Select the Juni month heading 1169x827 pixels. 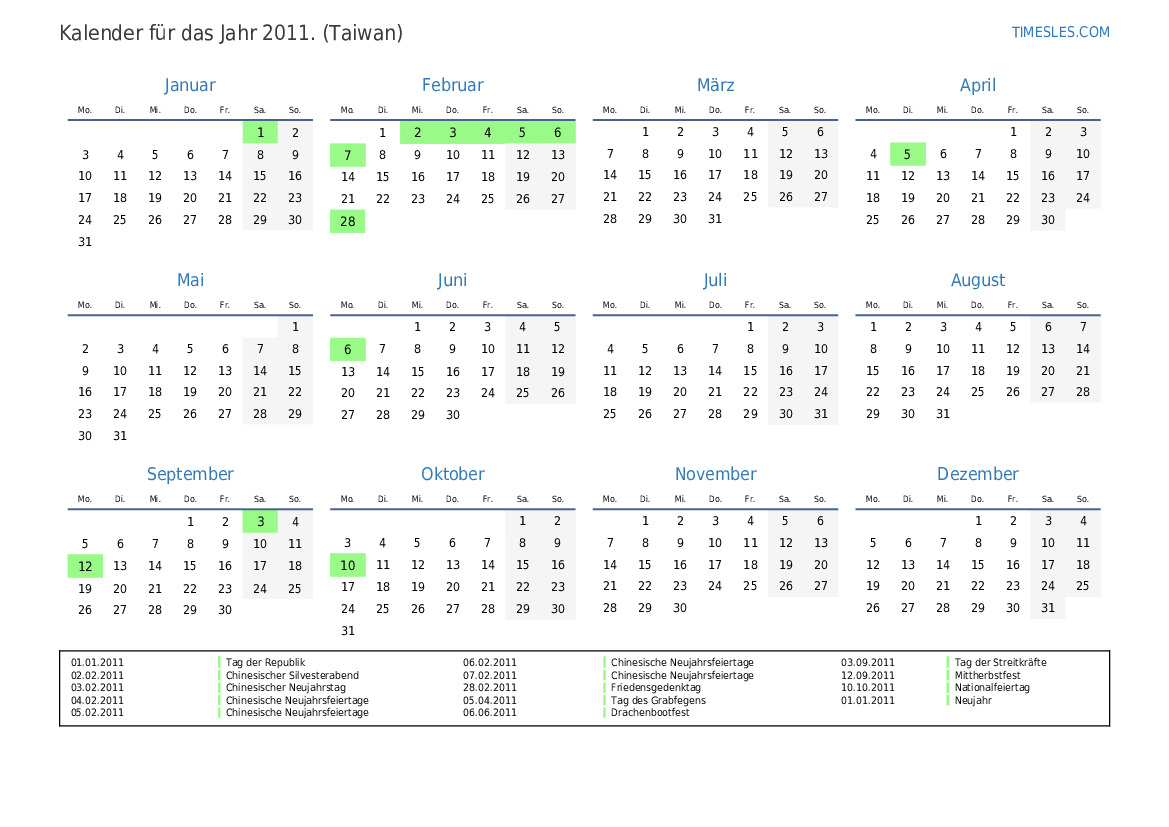click(453, 280)
